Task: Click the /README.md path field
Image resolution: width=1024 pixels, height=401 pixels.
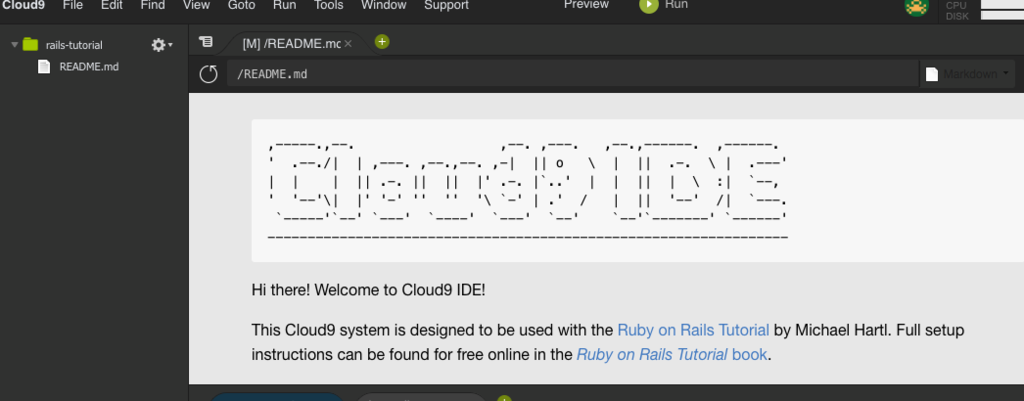Action: point(573,74)
